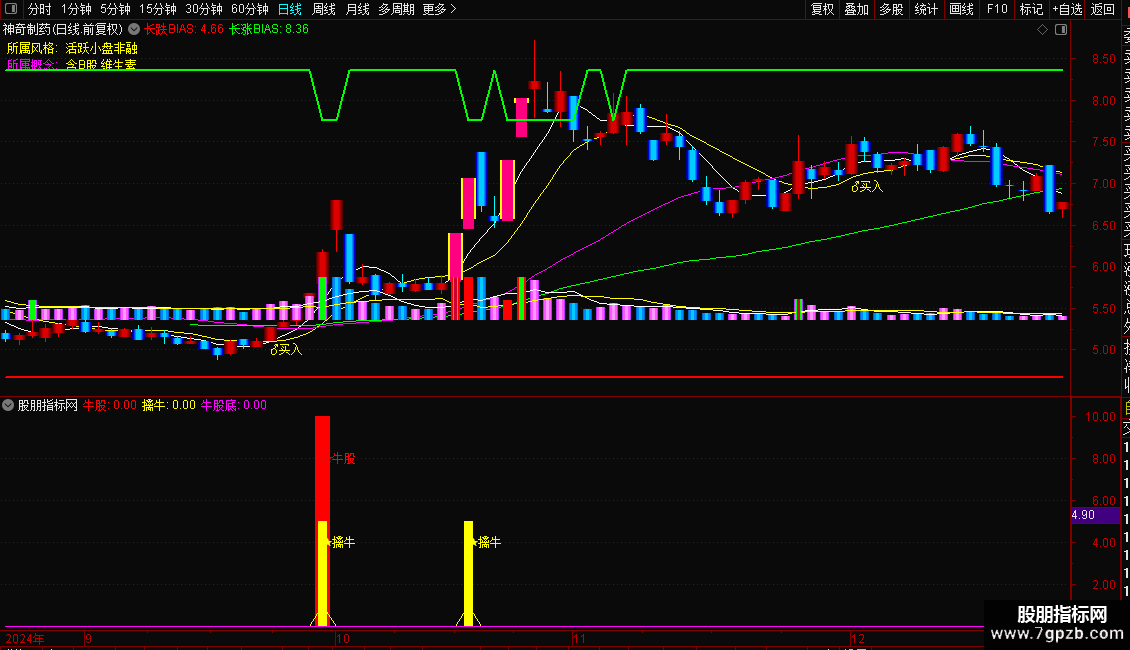Click the month 11 axis label
The width and height of the screenshot is (1130, 650).
579,639
